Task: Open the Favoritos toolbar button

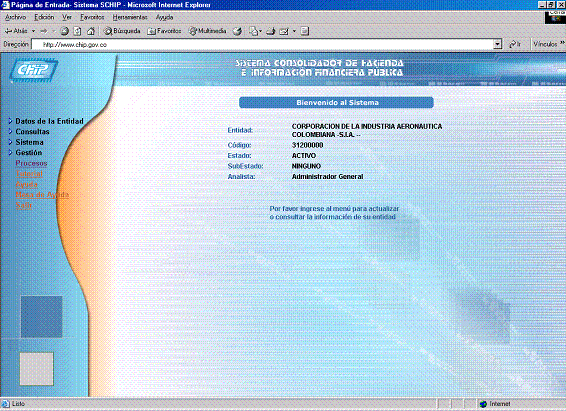Action: click(164, 31)
